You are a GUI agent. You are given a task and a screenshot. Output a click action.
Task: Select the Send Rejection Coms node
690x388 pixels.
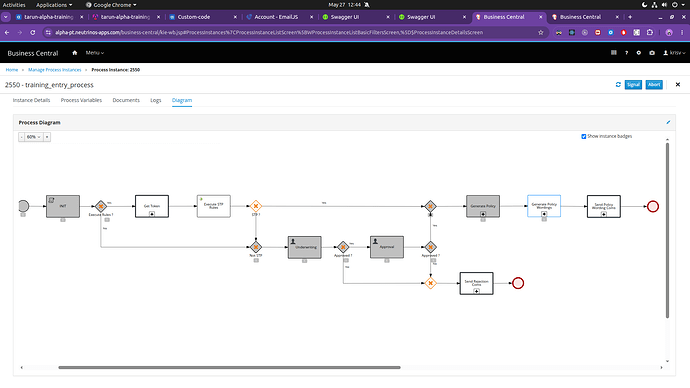(477, 283)
